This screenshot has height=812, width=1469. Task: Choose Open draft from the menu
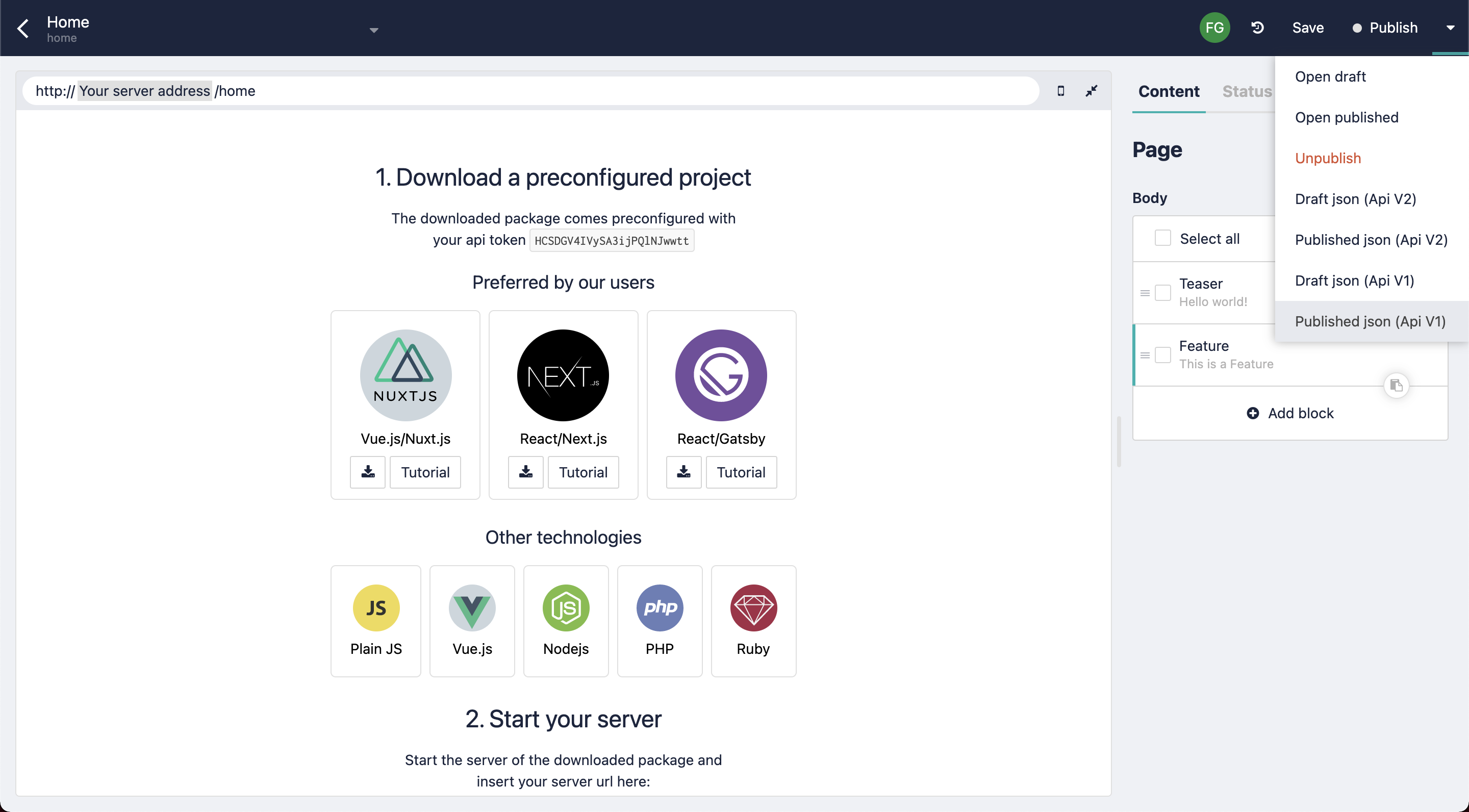click(1372, 77)
